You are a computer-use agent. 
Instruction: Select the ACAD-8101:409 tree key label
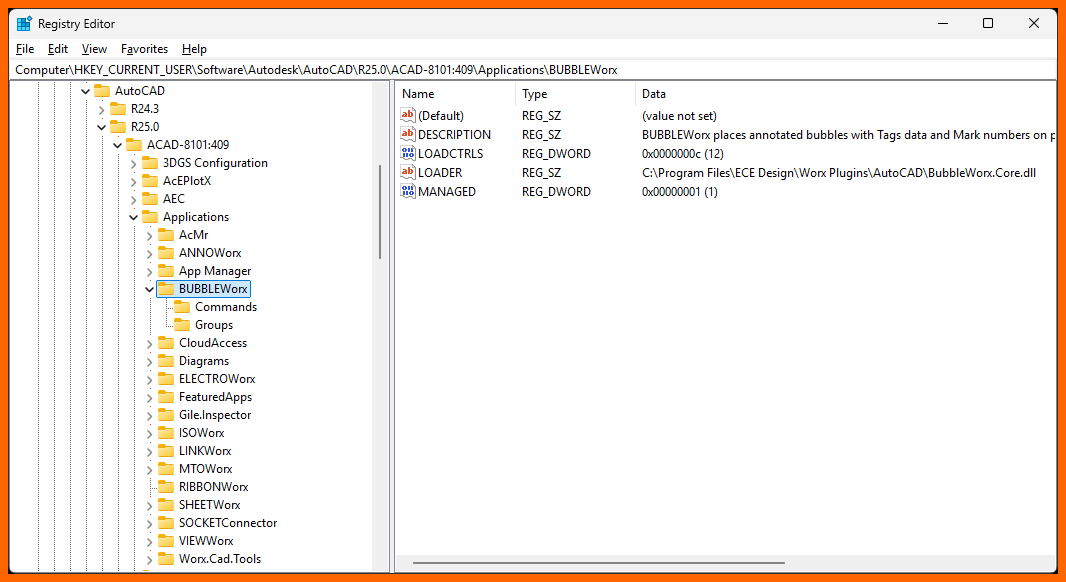point(188,145)
